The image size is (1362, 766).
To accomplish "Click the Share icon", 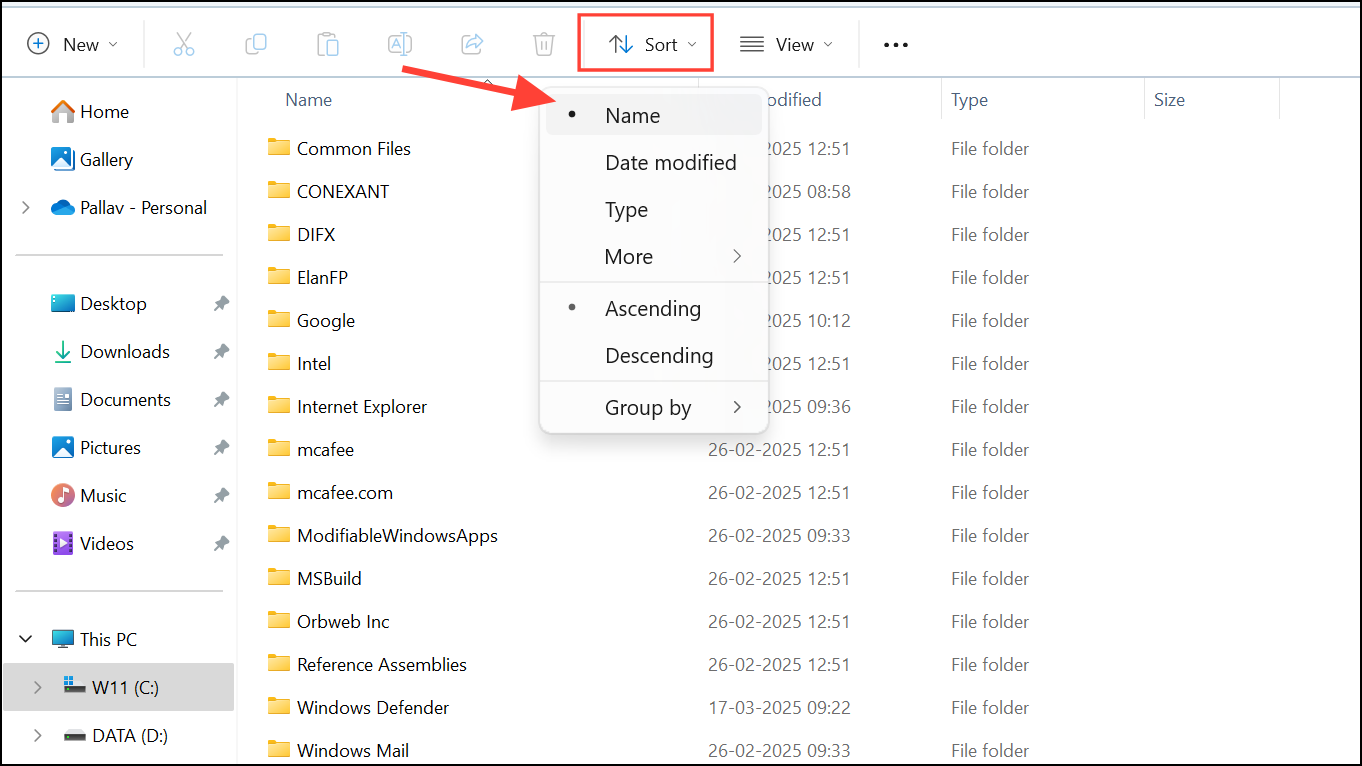I will point(471,43).
